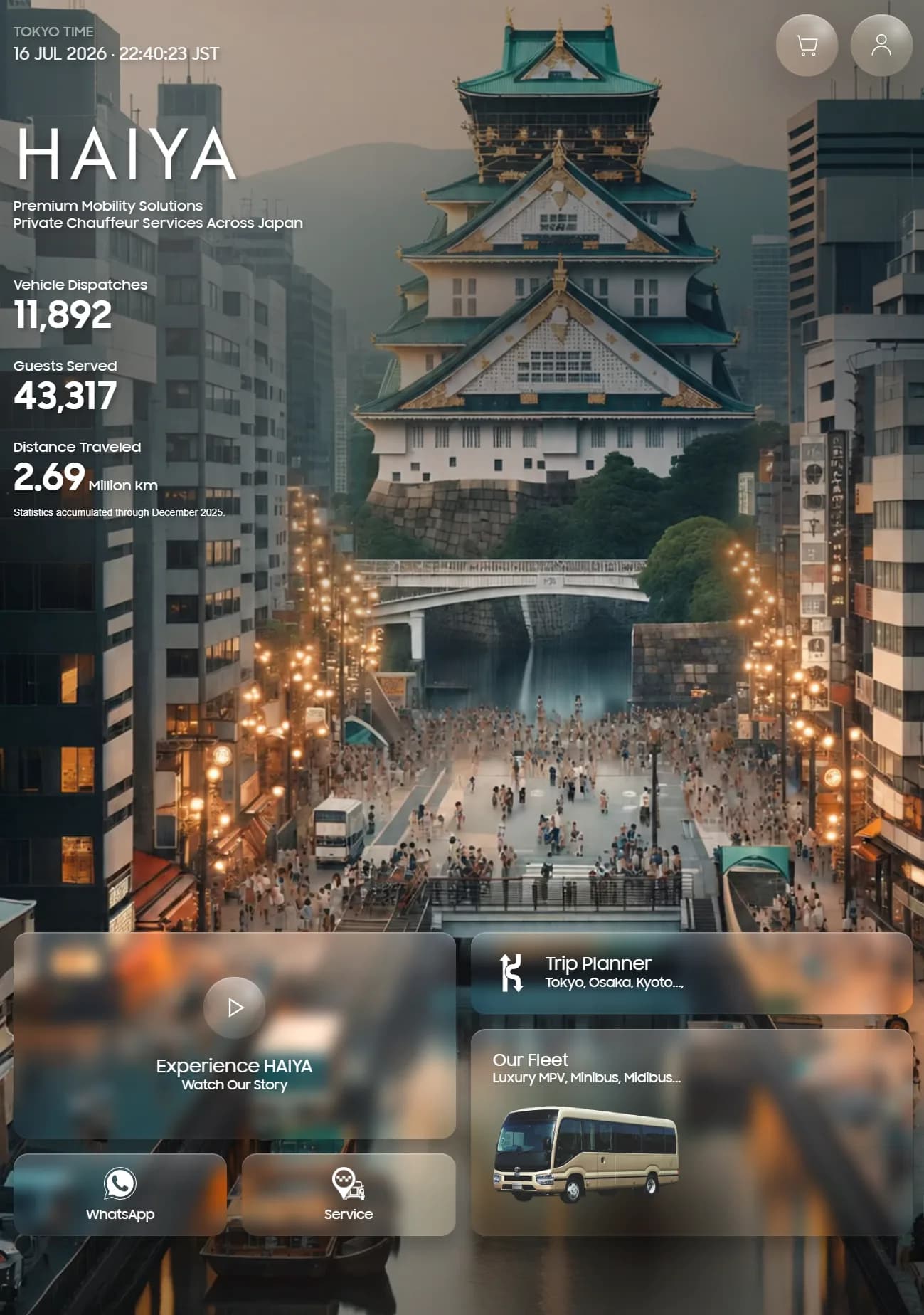Click "Premium Mobility Solutions" tagline

click(108, 206)
